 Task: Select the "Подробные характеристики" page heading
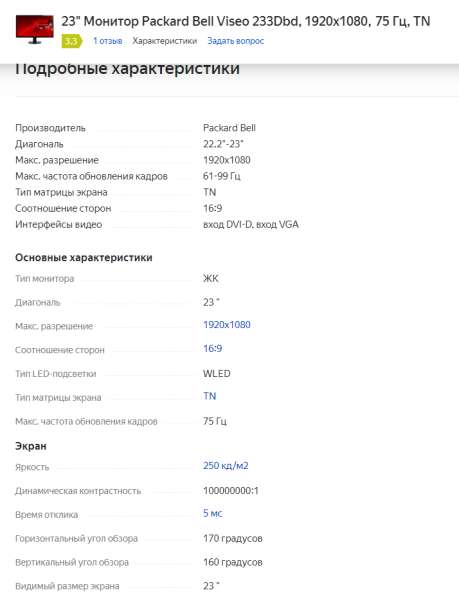(128, 69)
